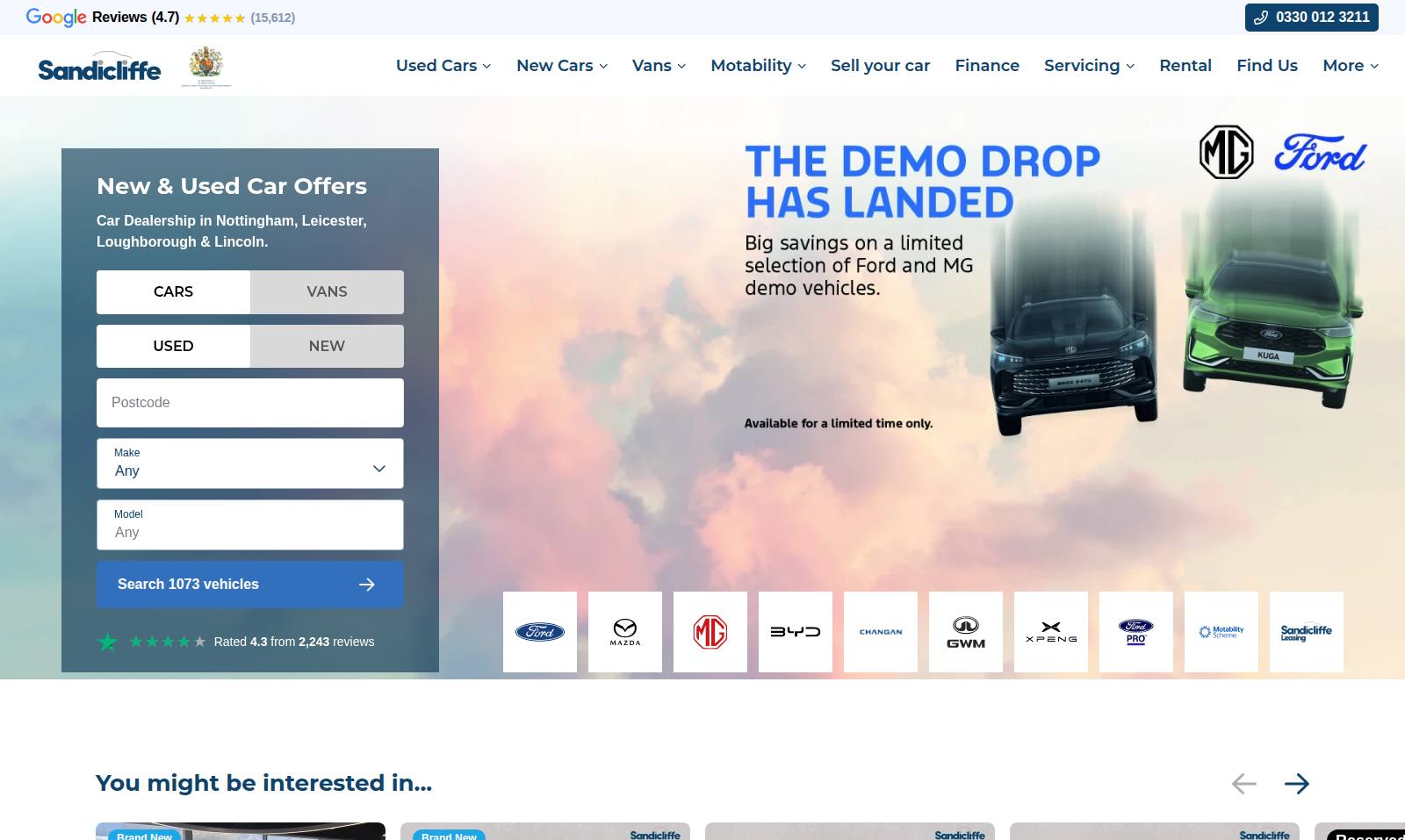This screenshot has width=1405, height=840.
Task: Select the USED condition toggle
Action: 173,347
